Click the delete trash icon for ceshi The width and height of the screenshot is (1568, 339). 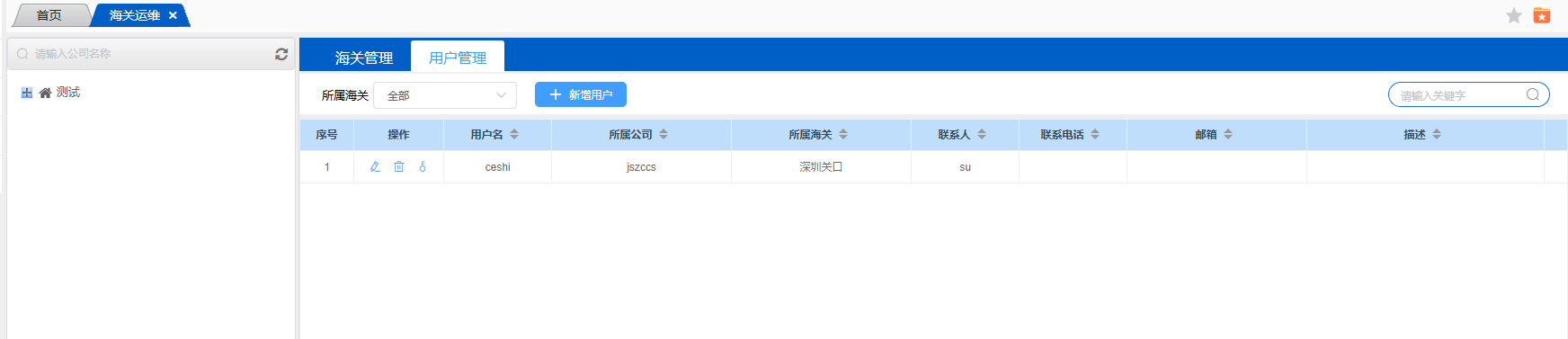tap(399, 166)
